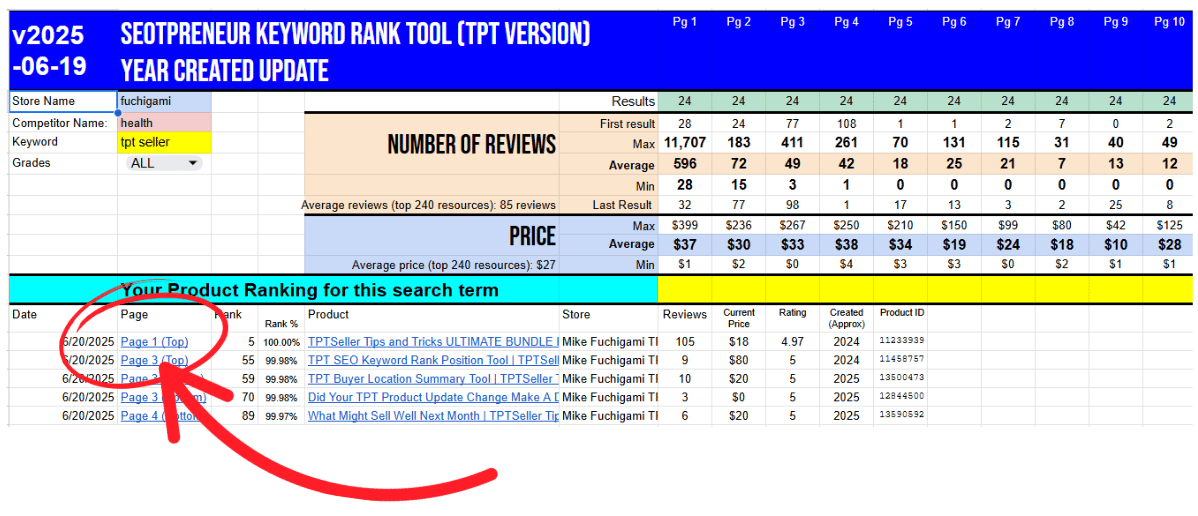The image size is (1198, 516).
Task: Open What Might Sell Well Next Month link
Action: coord(432,416)
